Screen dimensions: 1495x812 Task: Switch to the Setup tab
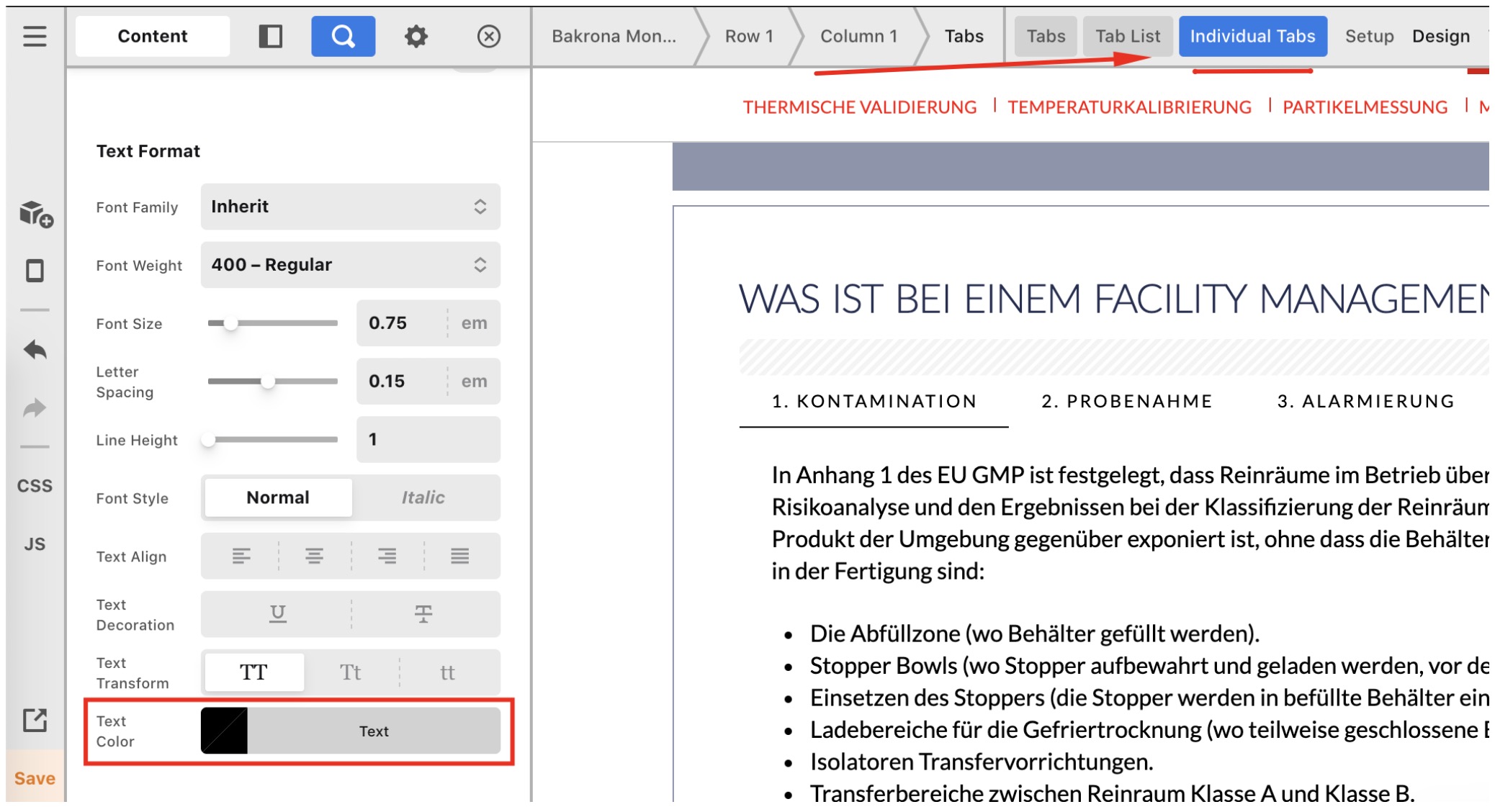click(1369, 36)
